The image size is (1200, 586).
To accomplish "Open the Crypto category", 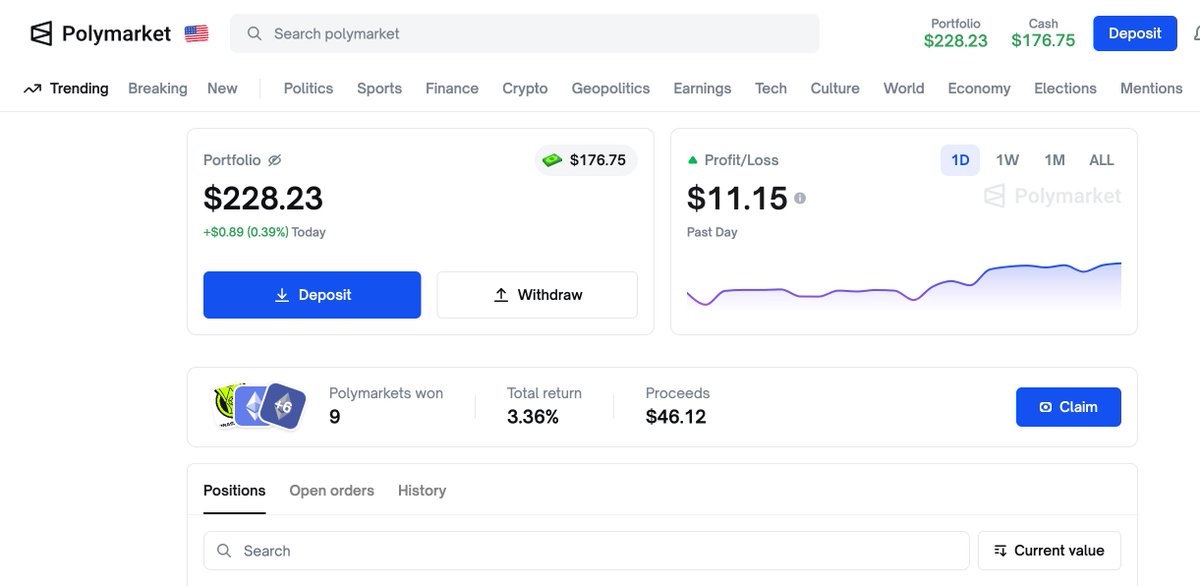I will coord(525,88).
